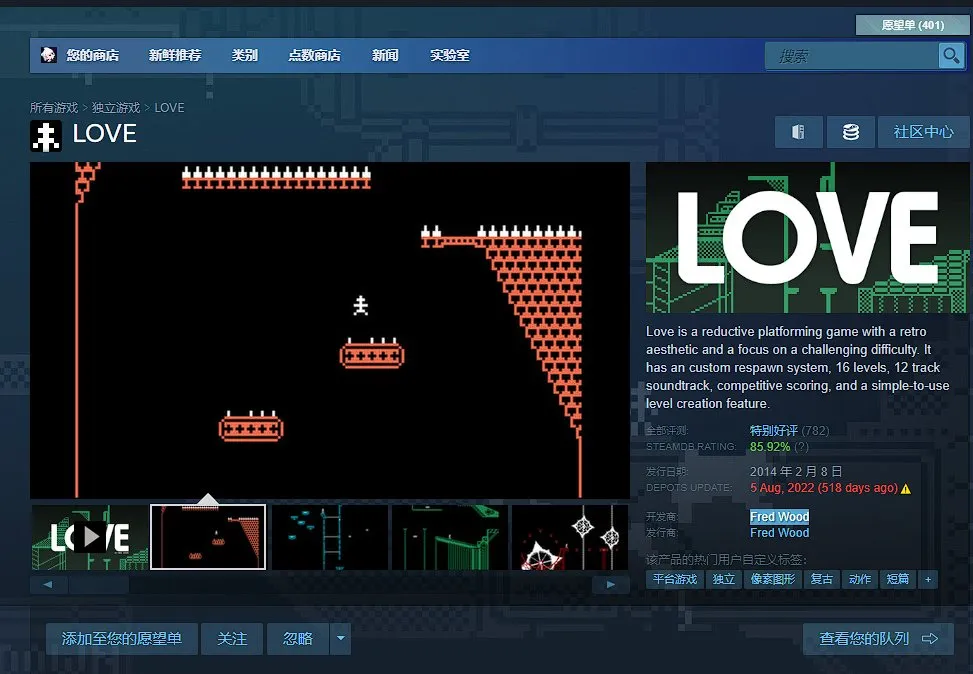This screenshot has width=973, height=674.
Task: Click the highlighted developer Fred Wood link
Action: (779, 516)
